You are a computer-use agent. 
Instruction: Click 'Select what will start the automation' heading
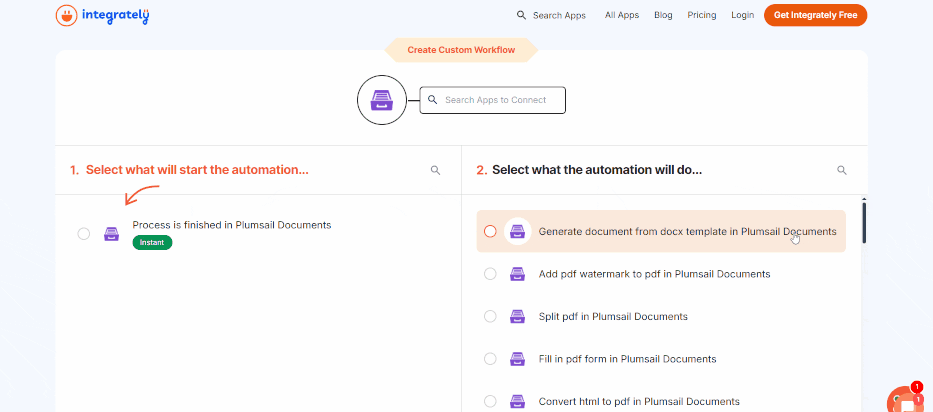pos(197,170)
